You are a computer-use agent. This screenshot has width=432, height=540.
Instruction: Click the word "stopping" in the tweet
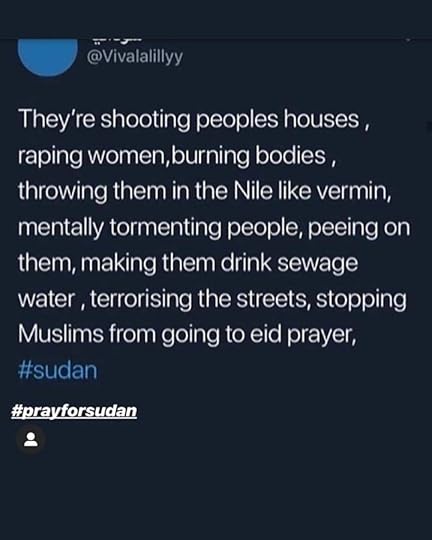tap(361, 299)
